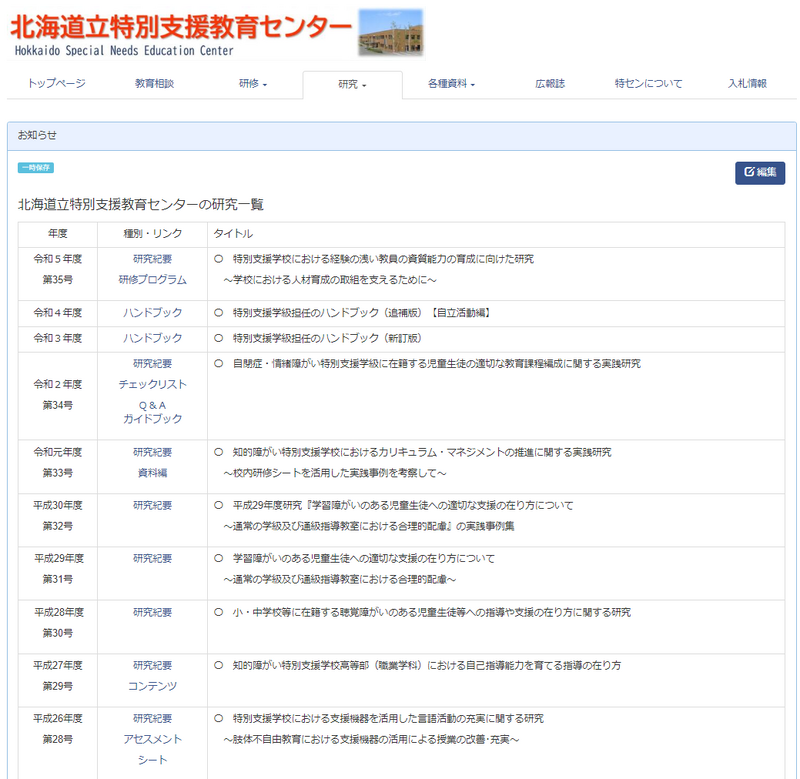Click the title about カリキュラム・マネジメント
Screen dimensions: 800x779
click(422, 453)
